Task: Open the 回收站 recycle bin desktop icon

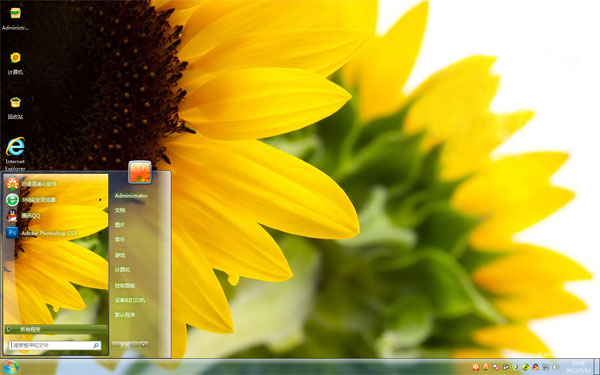Action: pos(15,108)
